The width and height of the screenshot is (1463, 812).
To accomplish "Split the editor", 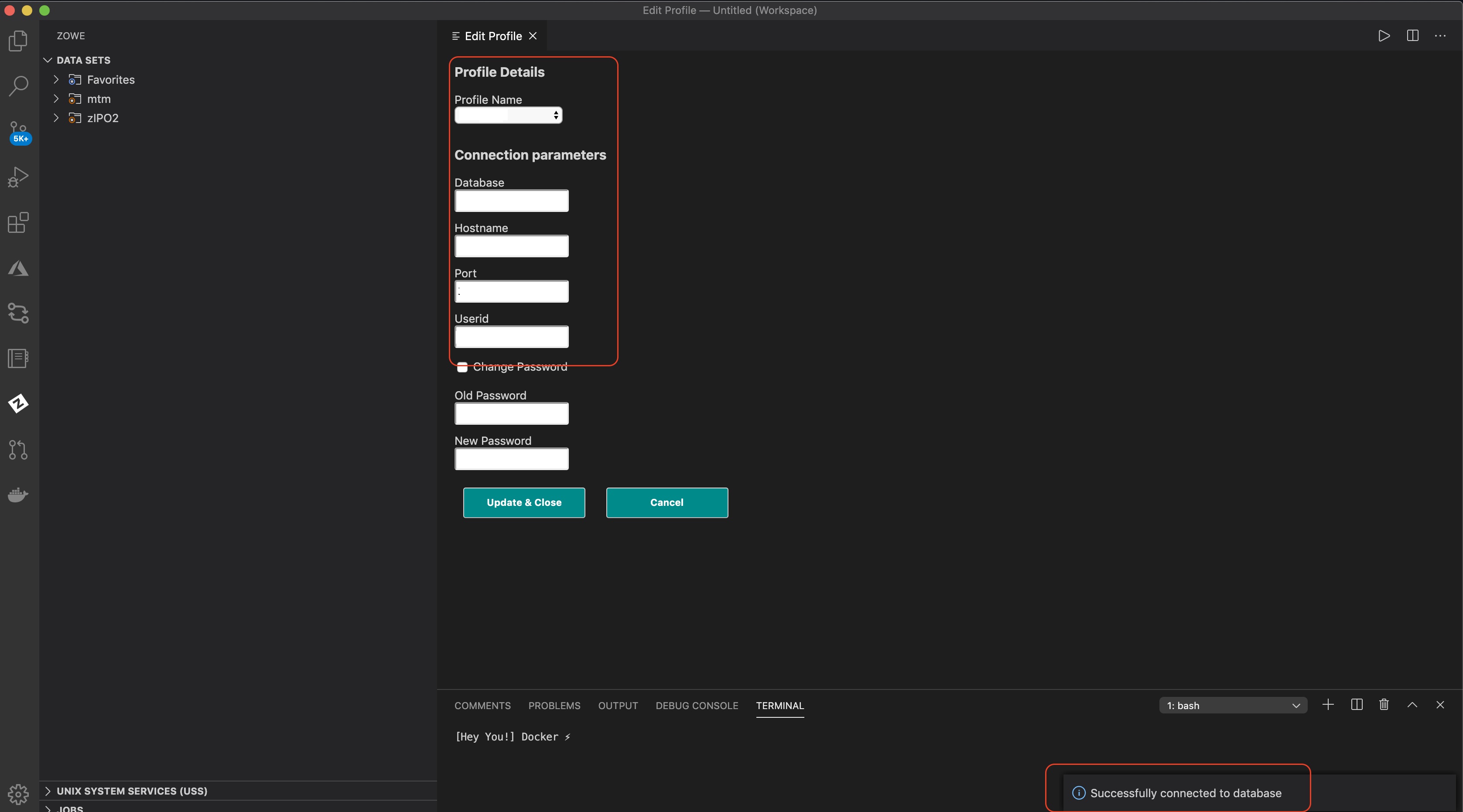I will tap(1412, 36).
